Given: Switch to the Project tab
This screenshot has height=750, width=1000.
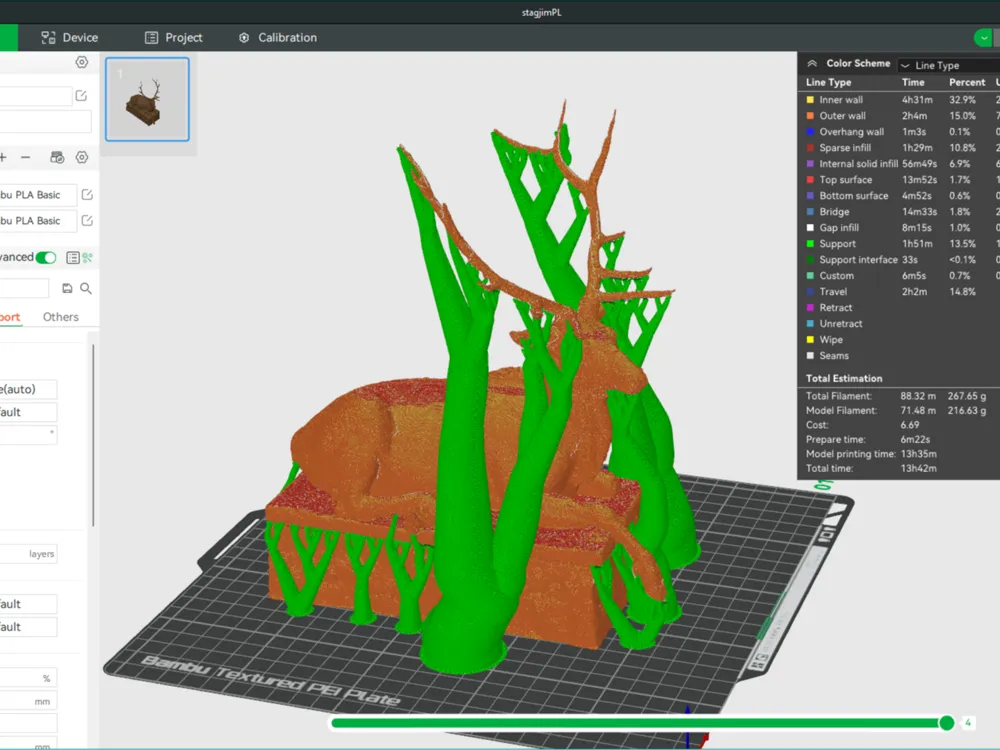Looking at the screenshot, I should pos(173,38).
